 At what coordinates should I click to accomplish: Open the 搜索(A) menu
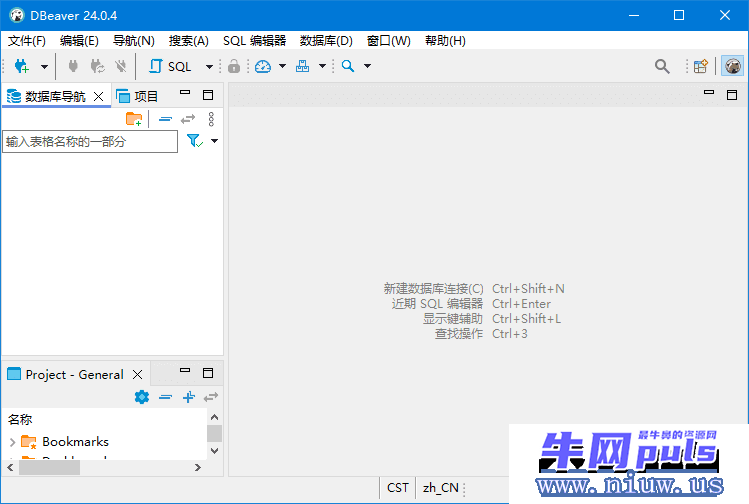point(189,41)
